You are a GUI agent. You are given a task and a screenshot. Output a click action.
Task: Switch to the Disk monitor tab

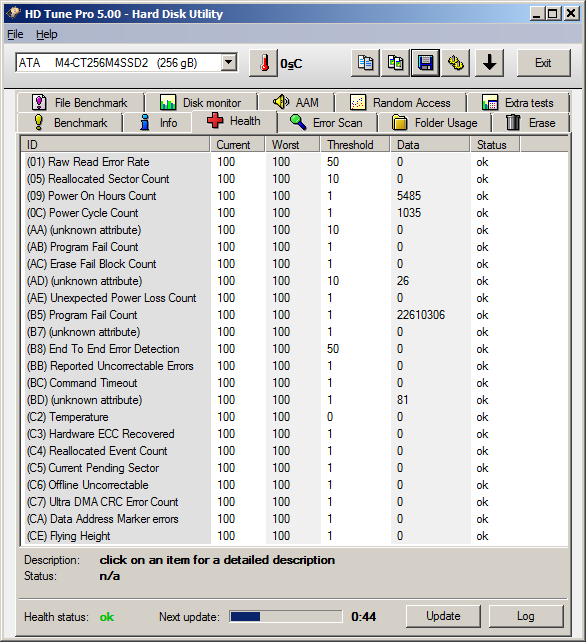[x=201, y=102]
